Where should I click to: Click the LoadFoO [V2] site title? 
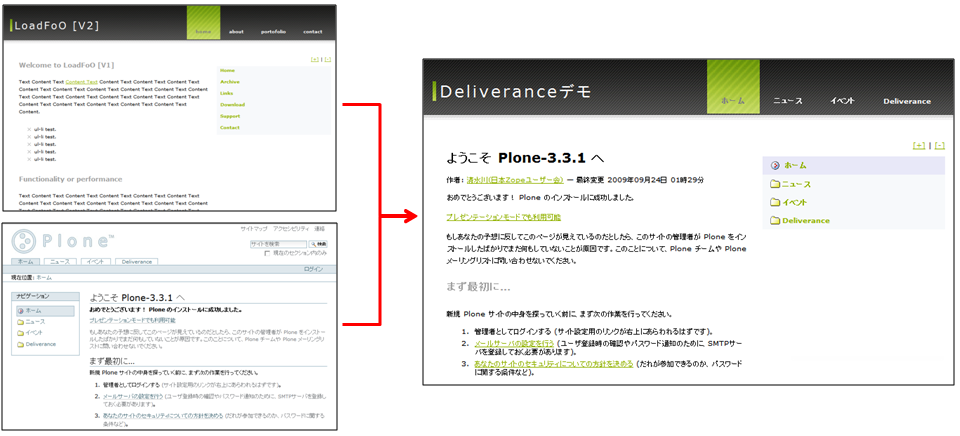point(56,26)
